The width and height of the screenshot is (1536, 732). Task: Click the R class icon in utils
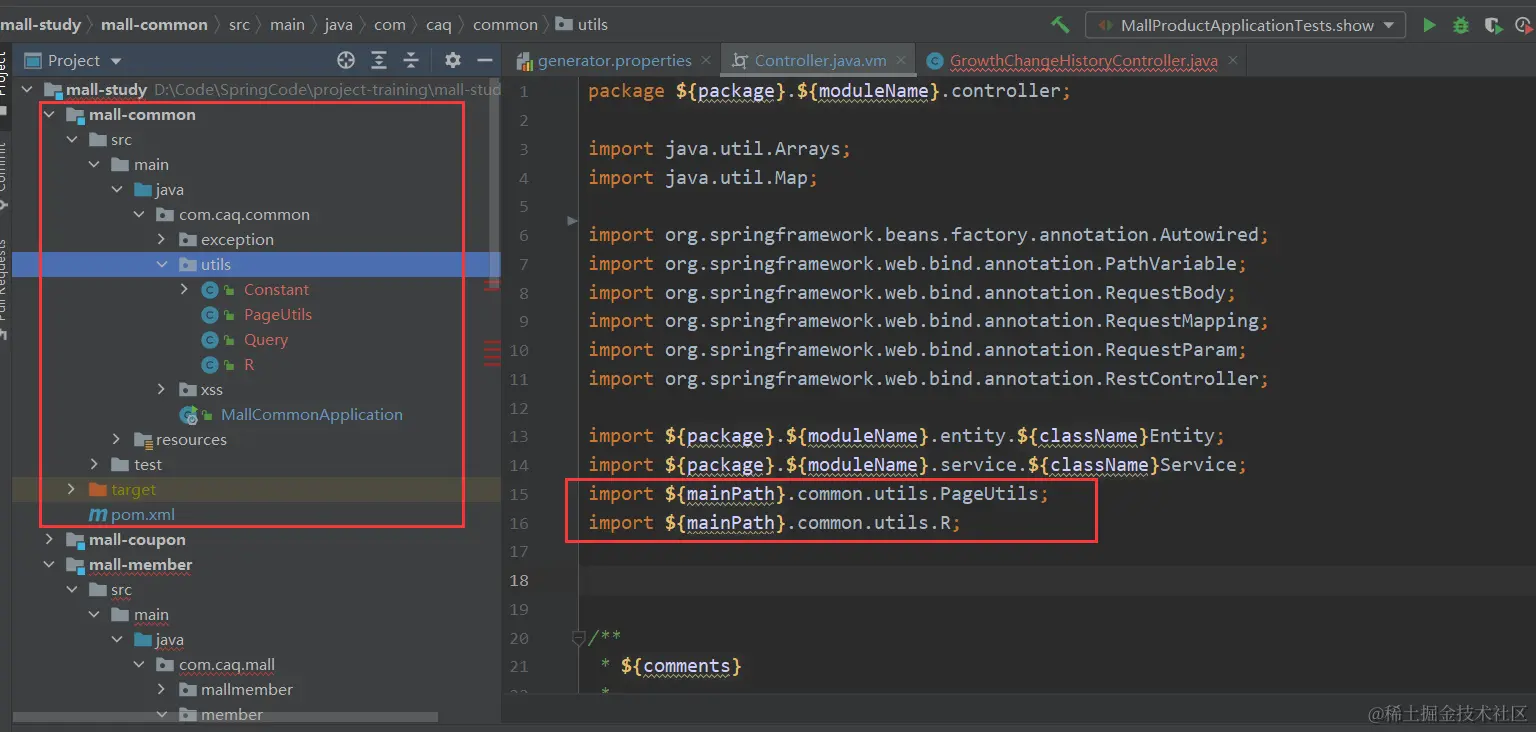[210, 365]
